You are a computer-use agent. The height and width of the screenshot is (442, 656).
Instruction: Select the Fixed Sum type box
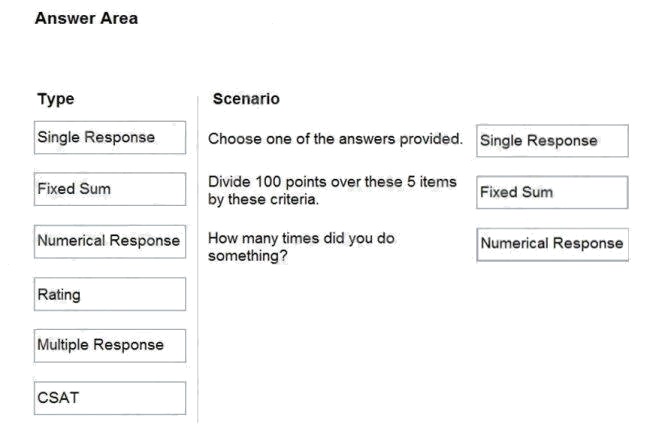tap(110, 189)
